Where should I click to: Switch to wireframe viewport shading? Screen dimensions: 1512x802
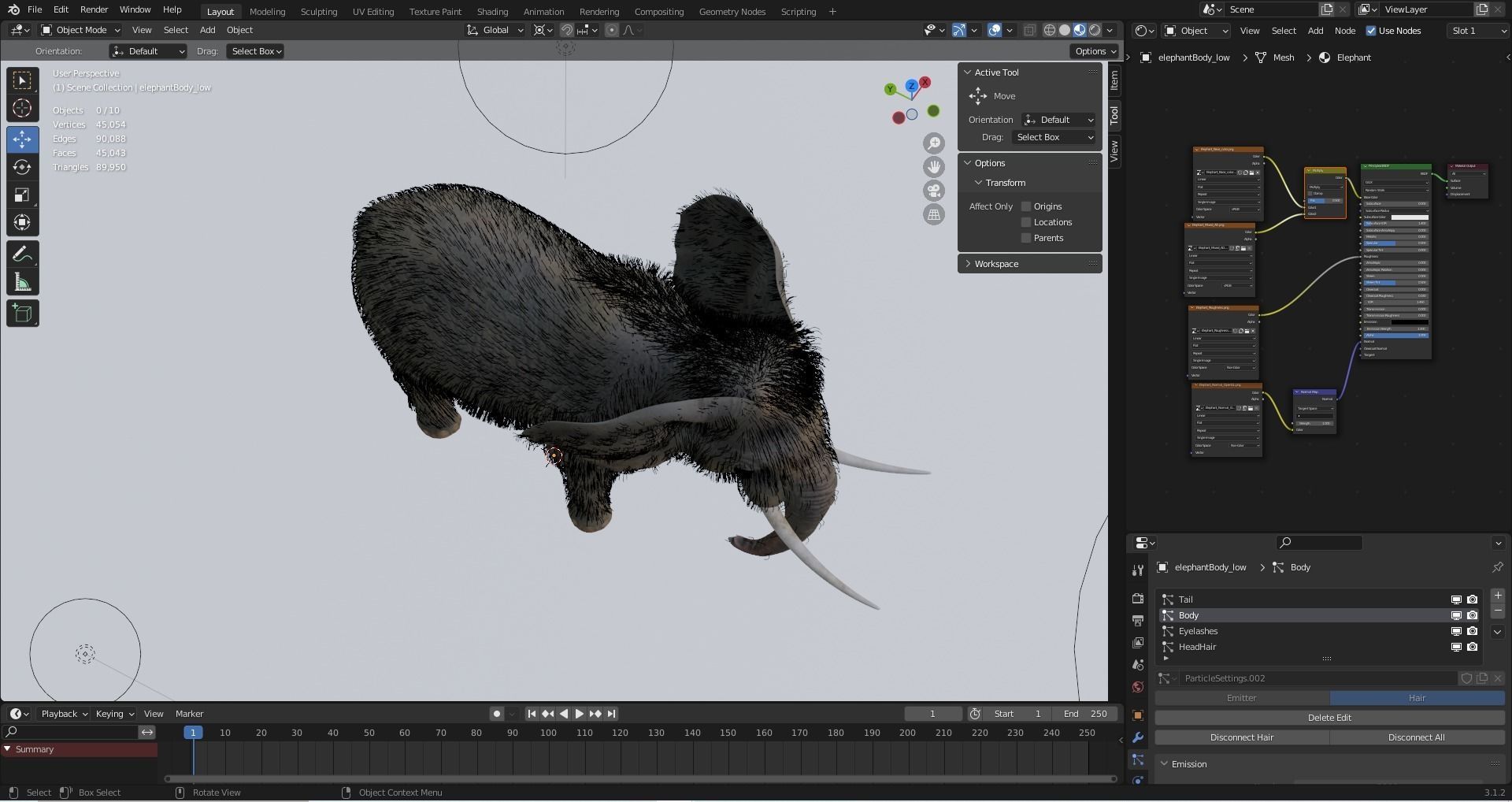click(x=1050, y=30)
